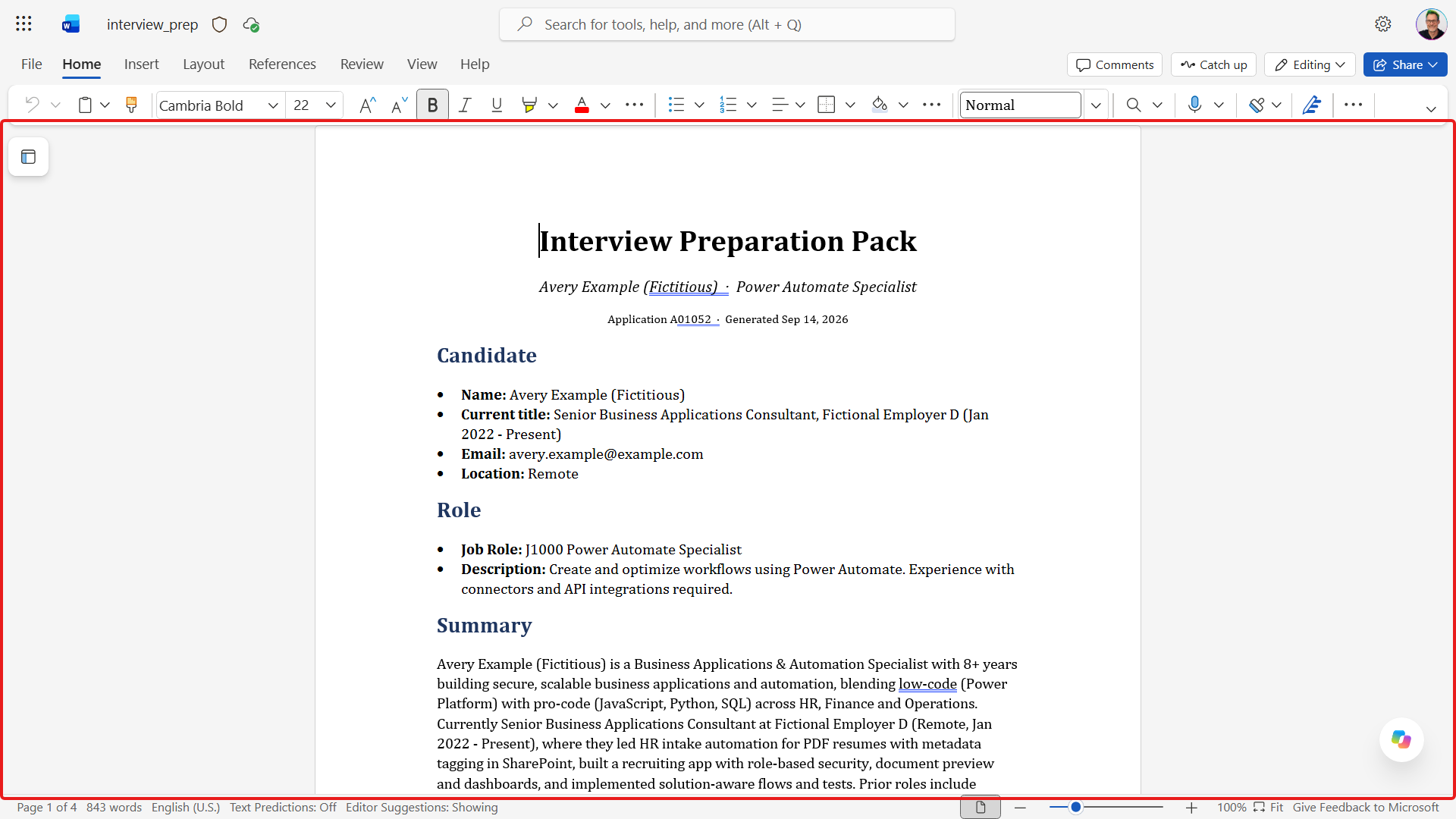Apply the red font color
The height and width of the screenshot is (819, 1456).
point(582,105)
